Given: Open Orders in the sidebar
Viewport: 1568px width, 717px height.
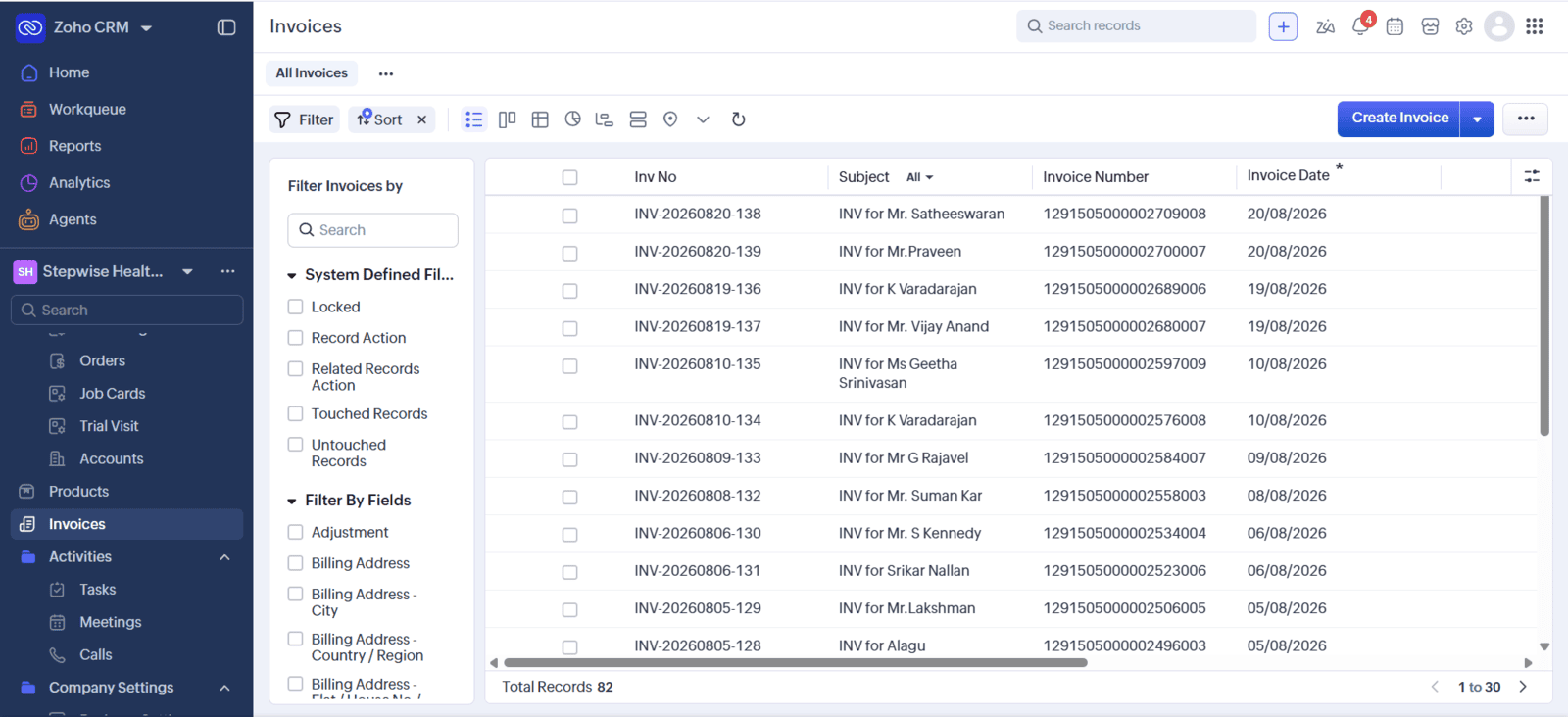Looking at the screenshot, I should click(102, 360).
